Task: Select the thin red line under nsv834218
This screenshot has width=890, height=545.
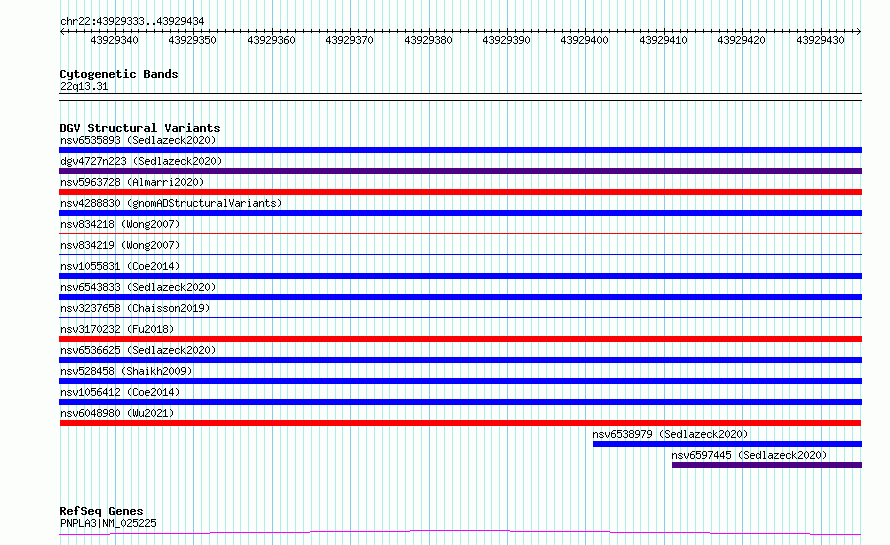Action: [460, 233]
